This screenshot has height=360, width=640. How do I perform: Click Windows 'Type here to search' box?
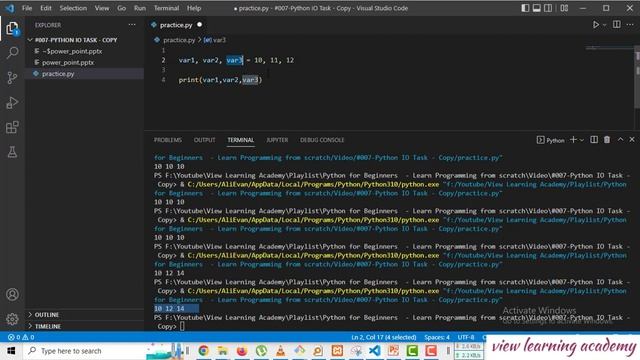84,351
